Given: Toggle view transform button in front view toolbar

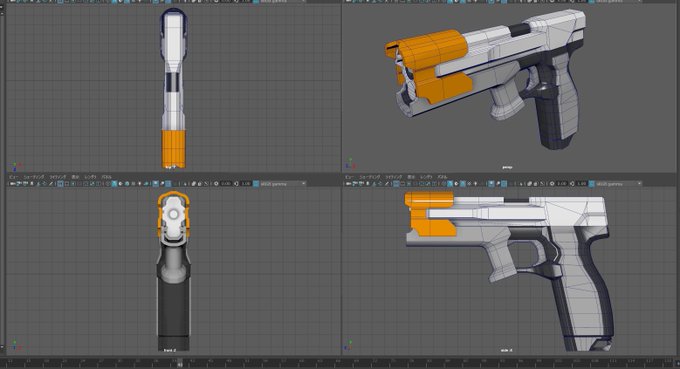Looking at the screenshot, I should pyautogui.click(x=256, y=184).
